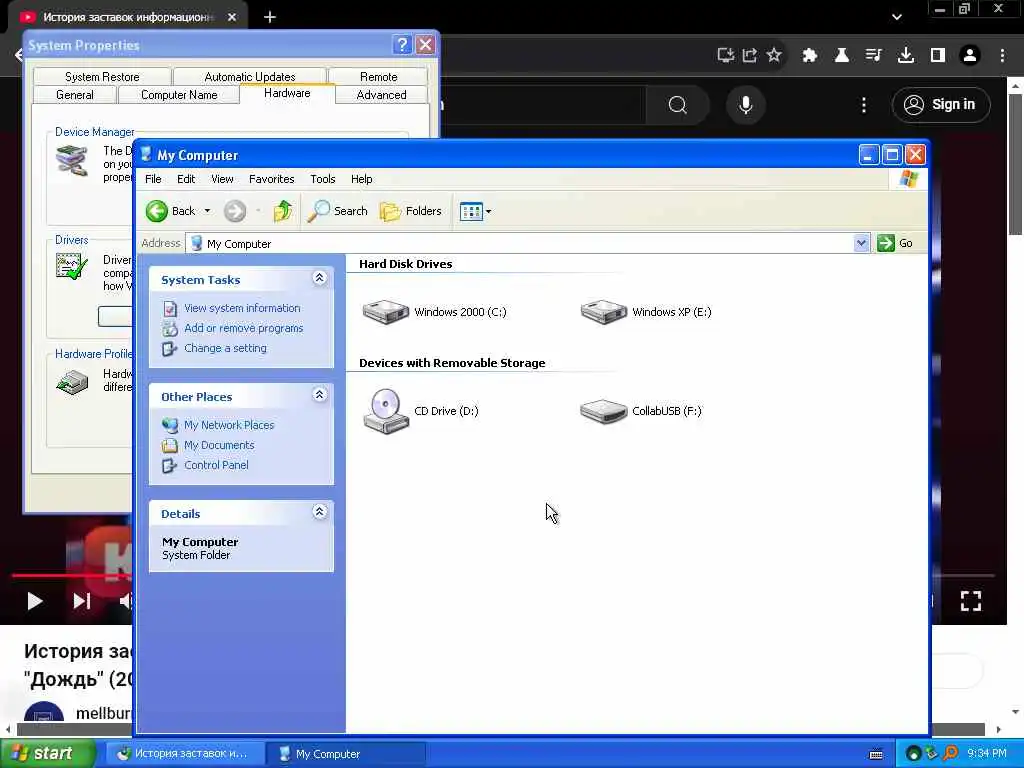
Task: Click the Up folder toolbar icon
Action: (x=283, y=211)
